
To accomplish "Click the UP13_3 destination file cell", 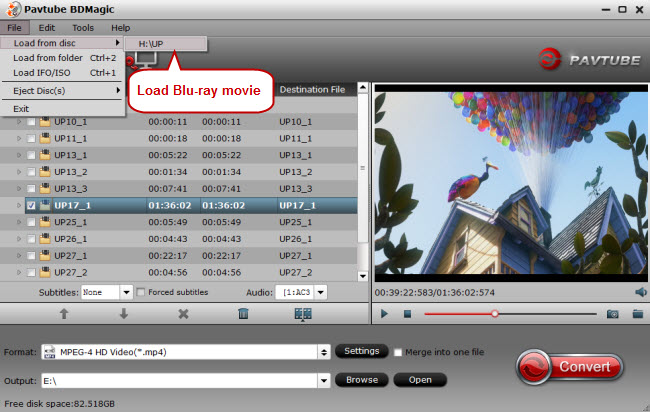I will [x=296, y=189].
